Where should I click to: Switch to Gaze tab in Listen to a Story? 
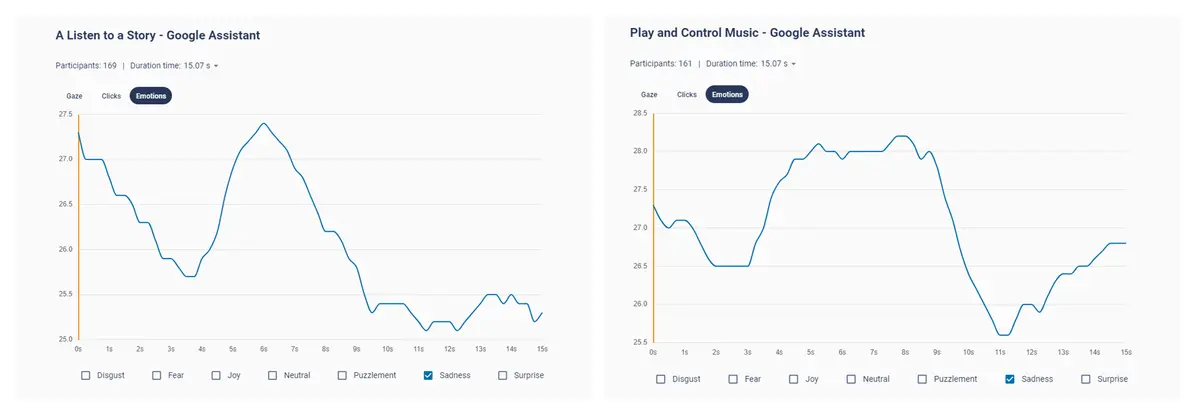pyautogui.click(x=74, y=96)
